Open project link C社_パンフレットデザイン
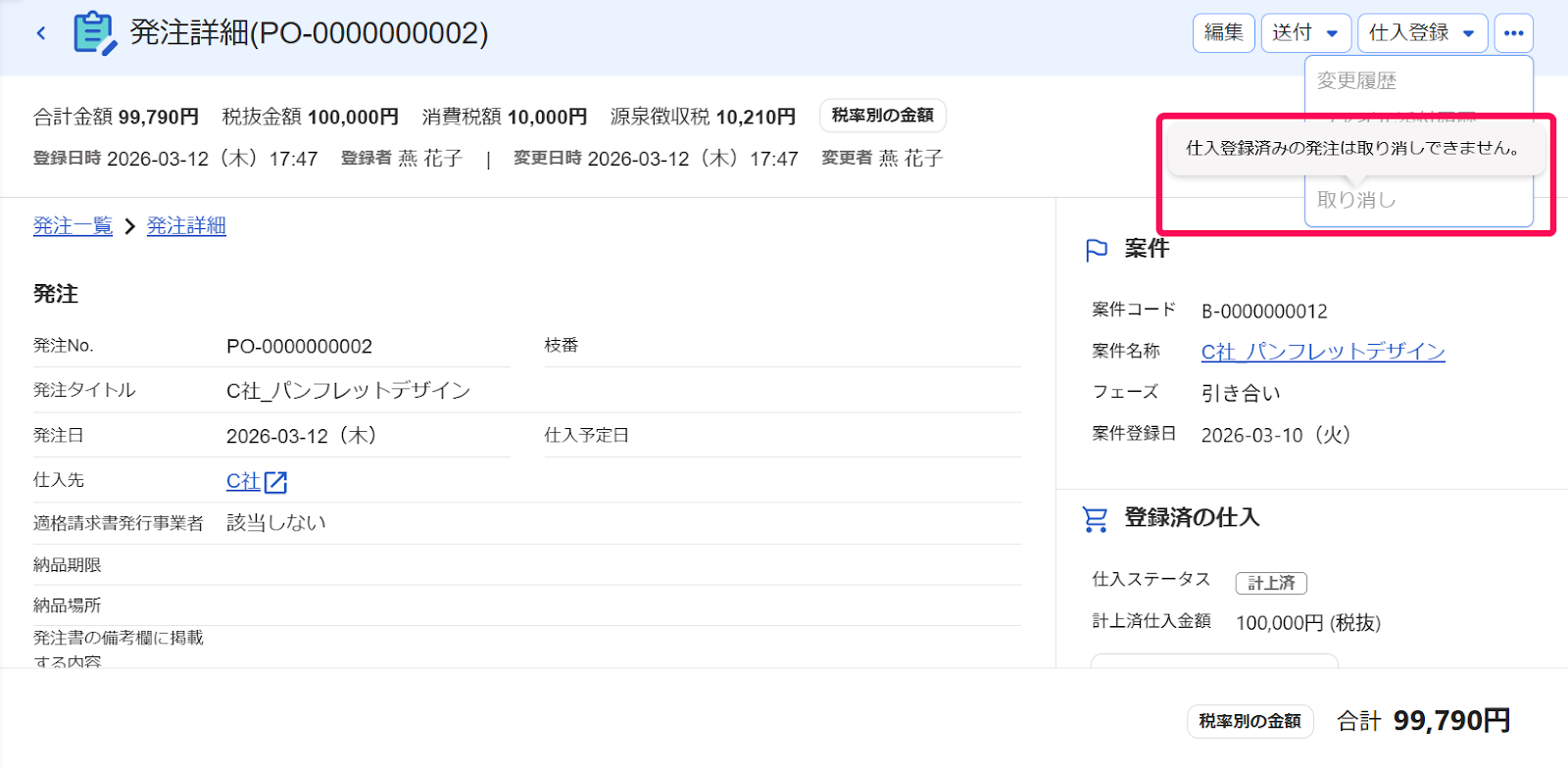 [1323, 352]
